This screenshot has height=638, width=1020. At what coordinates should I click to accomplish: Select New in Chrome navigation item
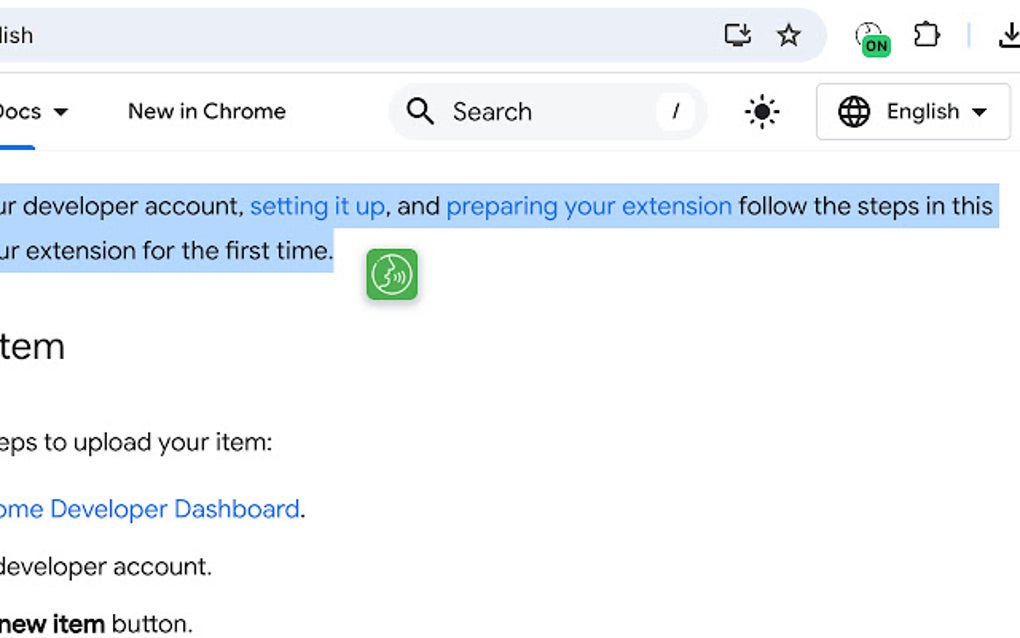206,111
